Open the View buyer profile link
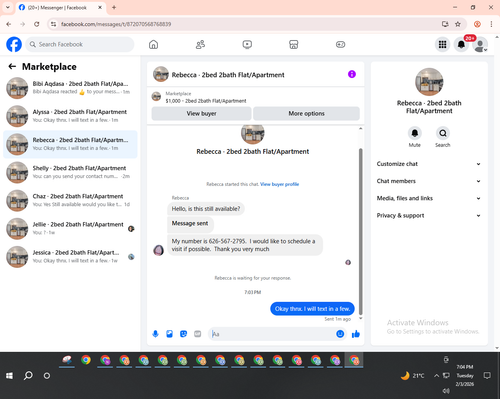 point(279,184)
